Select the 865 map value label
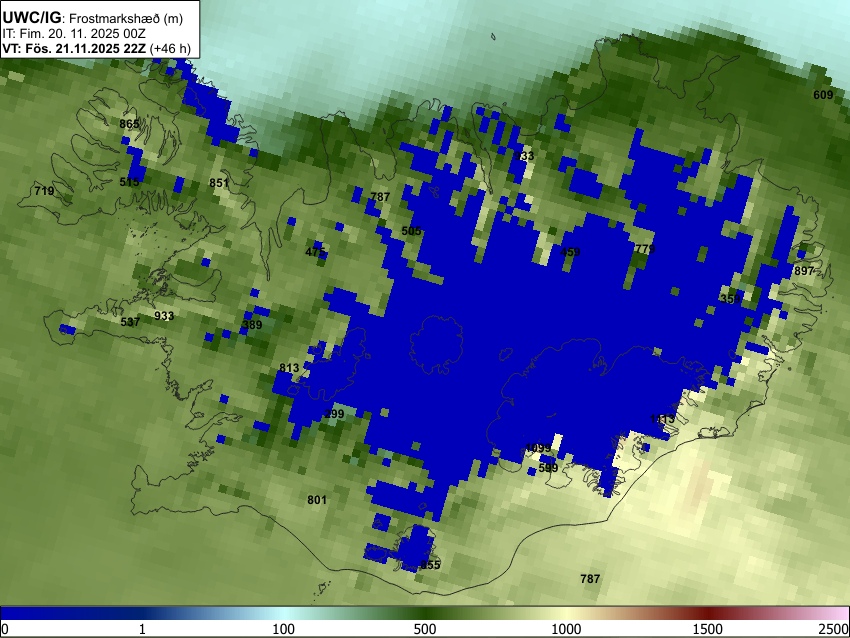Image resolution: width=850 pixels, height=638 pixels. click(x=130, y=124)
